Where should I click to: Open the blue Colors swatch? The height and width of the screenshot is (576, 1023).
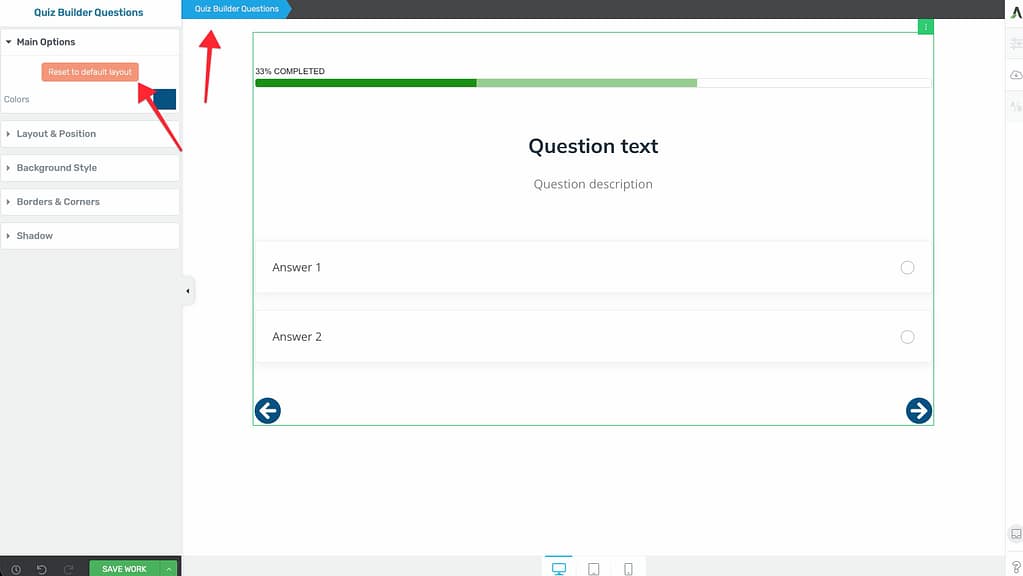[163, 99]
